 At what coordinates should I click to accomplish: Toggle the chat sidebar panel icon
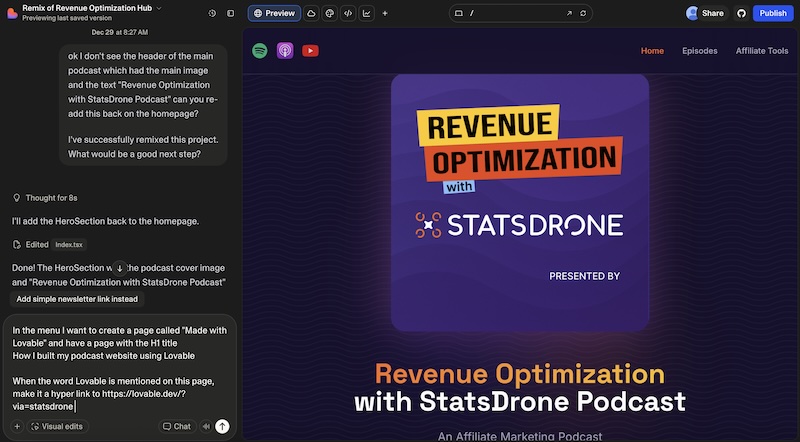[x=231, y=13]
